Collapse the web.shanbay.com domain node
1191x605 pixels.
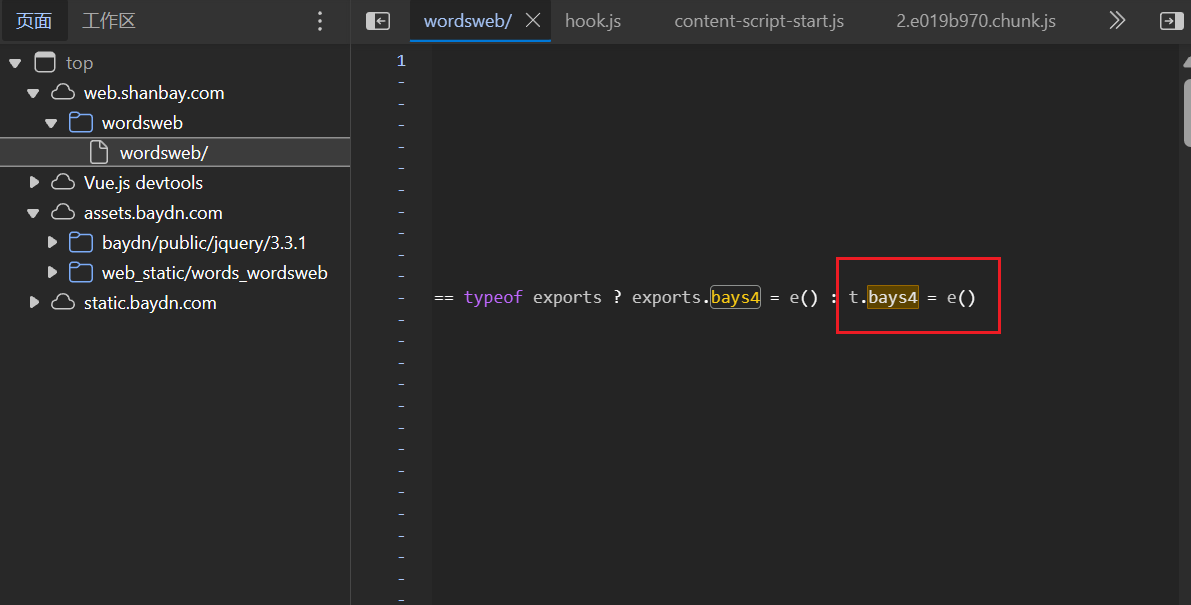(x=33, y=93)
